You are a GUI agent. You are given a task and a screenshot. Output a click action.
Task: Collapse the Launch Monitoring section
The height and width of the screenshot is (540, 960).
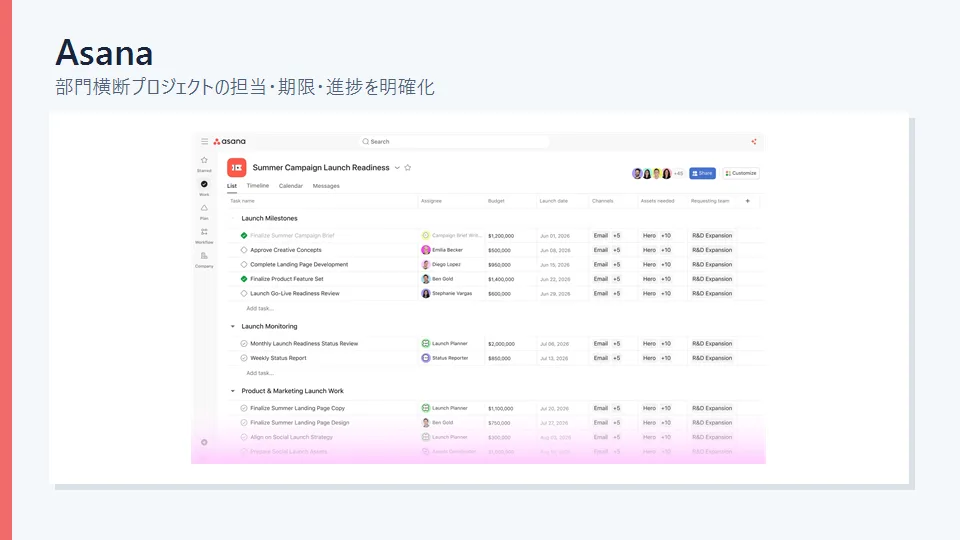(x=233, y=326)
